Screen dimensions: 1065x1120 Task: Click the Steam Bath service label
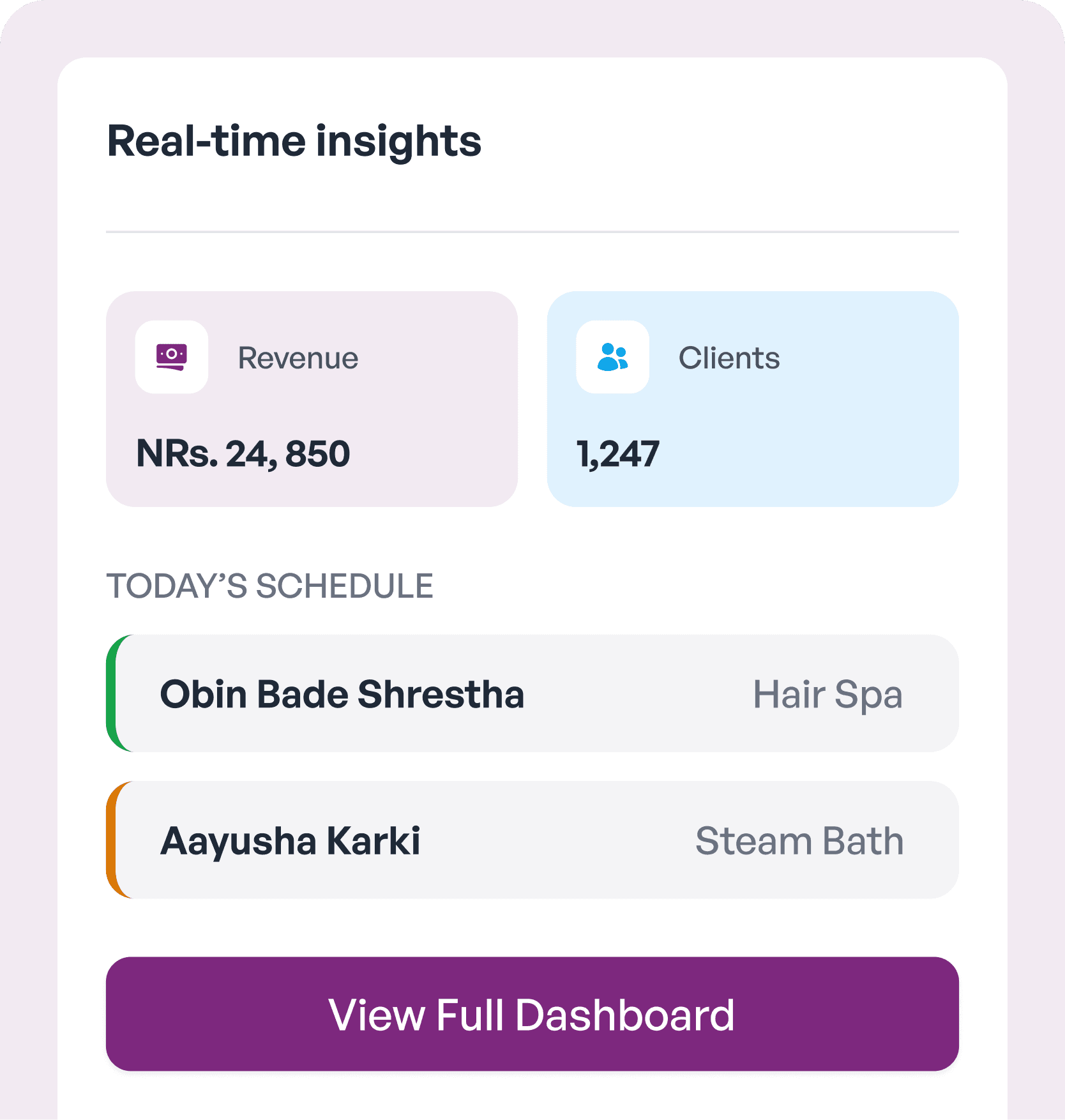[x=799, y=841]
